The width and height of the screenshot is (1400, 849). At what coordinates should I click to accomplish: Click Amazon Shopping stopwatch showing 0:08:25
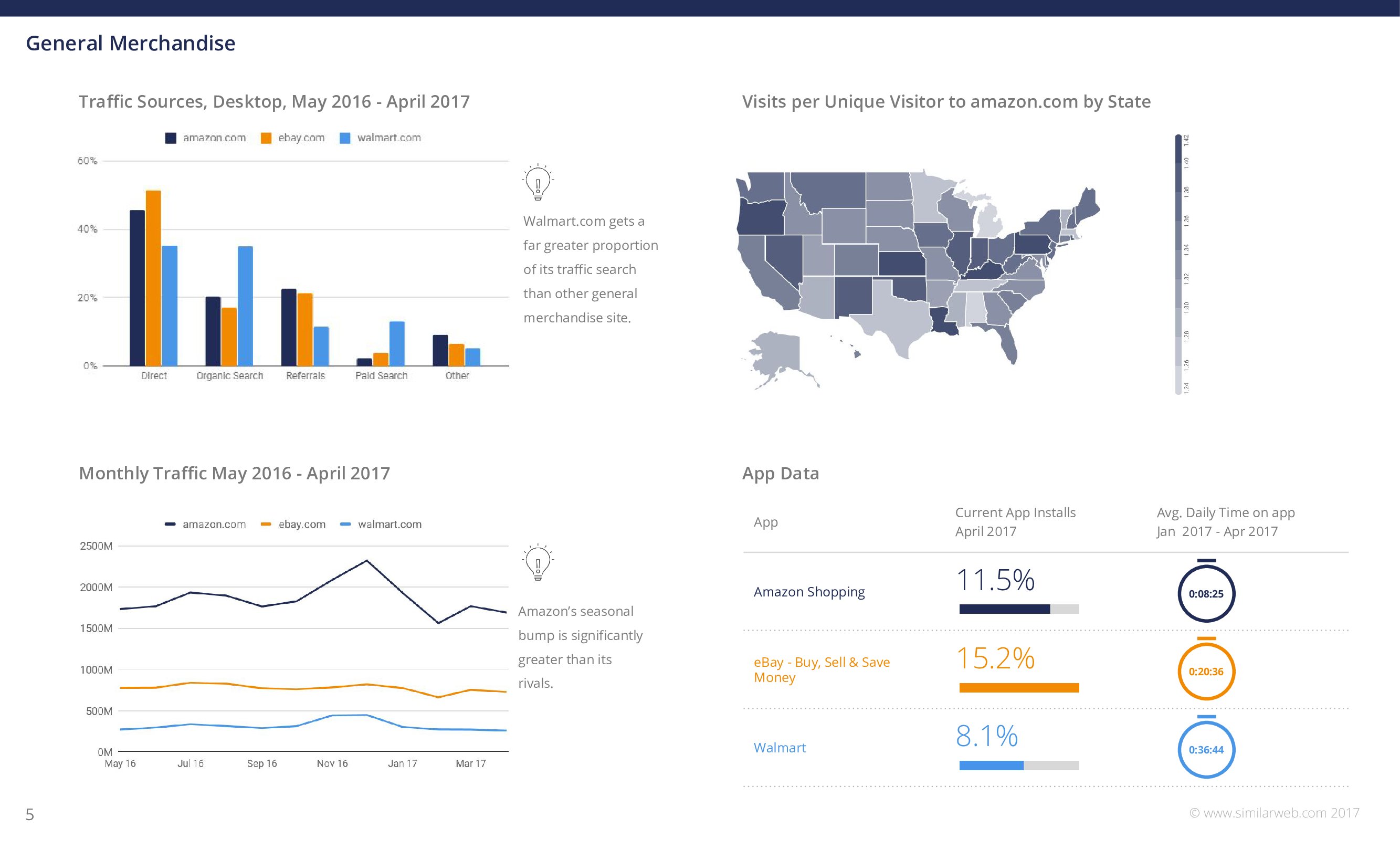[x=1206, y=593]
